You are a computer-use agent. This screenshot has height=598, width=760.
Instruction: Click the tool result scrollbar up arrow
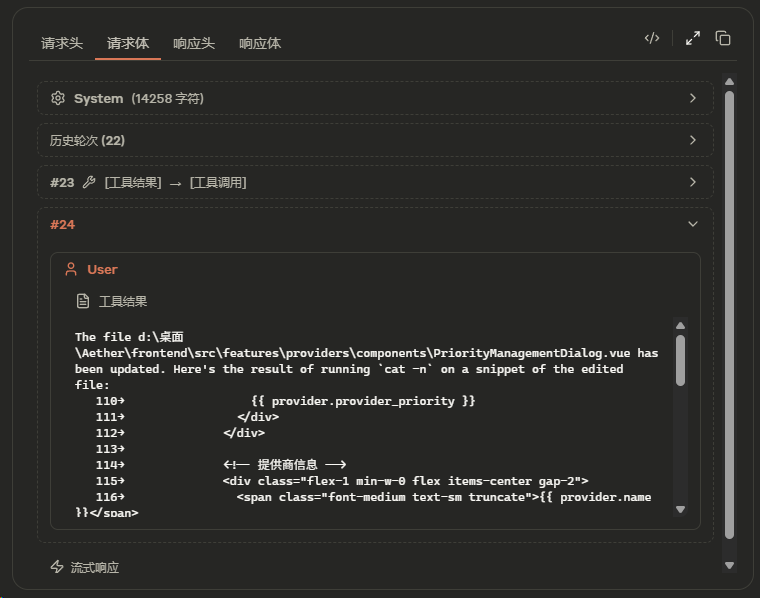pos(681,326)
